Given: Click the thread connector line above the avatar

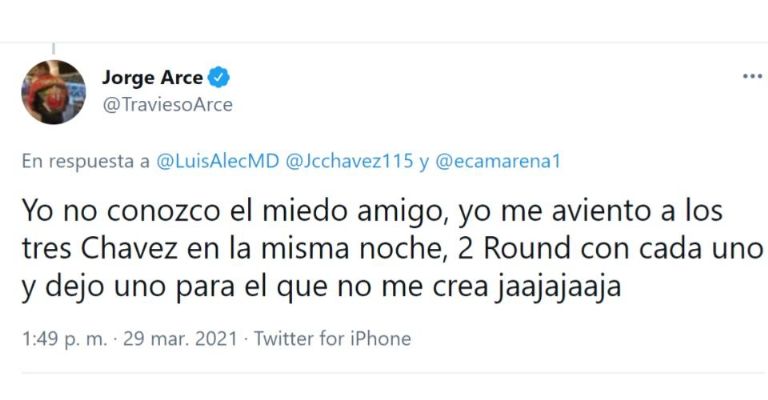Looking at the screenshot, I should coord(53,48).
